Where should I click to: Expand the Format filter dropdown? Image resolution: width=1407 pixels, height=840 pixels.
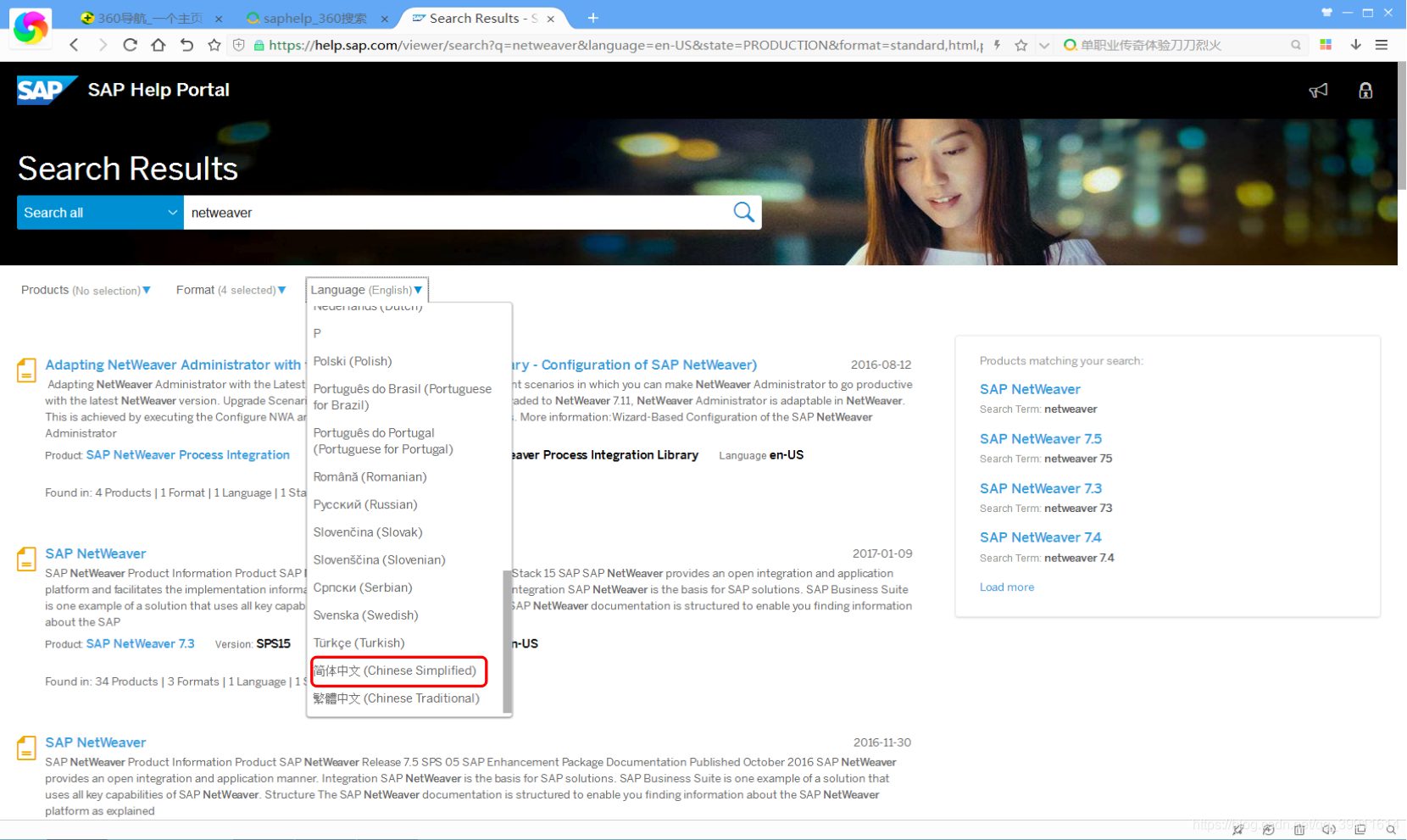[231, 290]
